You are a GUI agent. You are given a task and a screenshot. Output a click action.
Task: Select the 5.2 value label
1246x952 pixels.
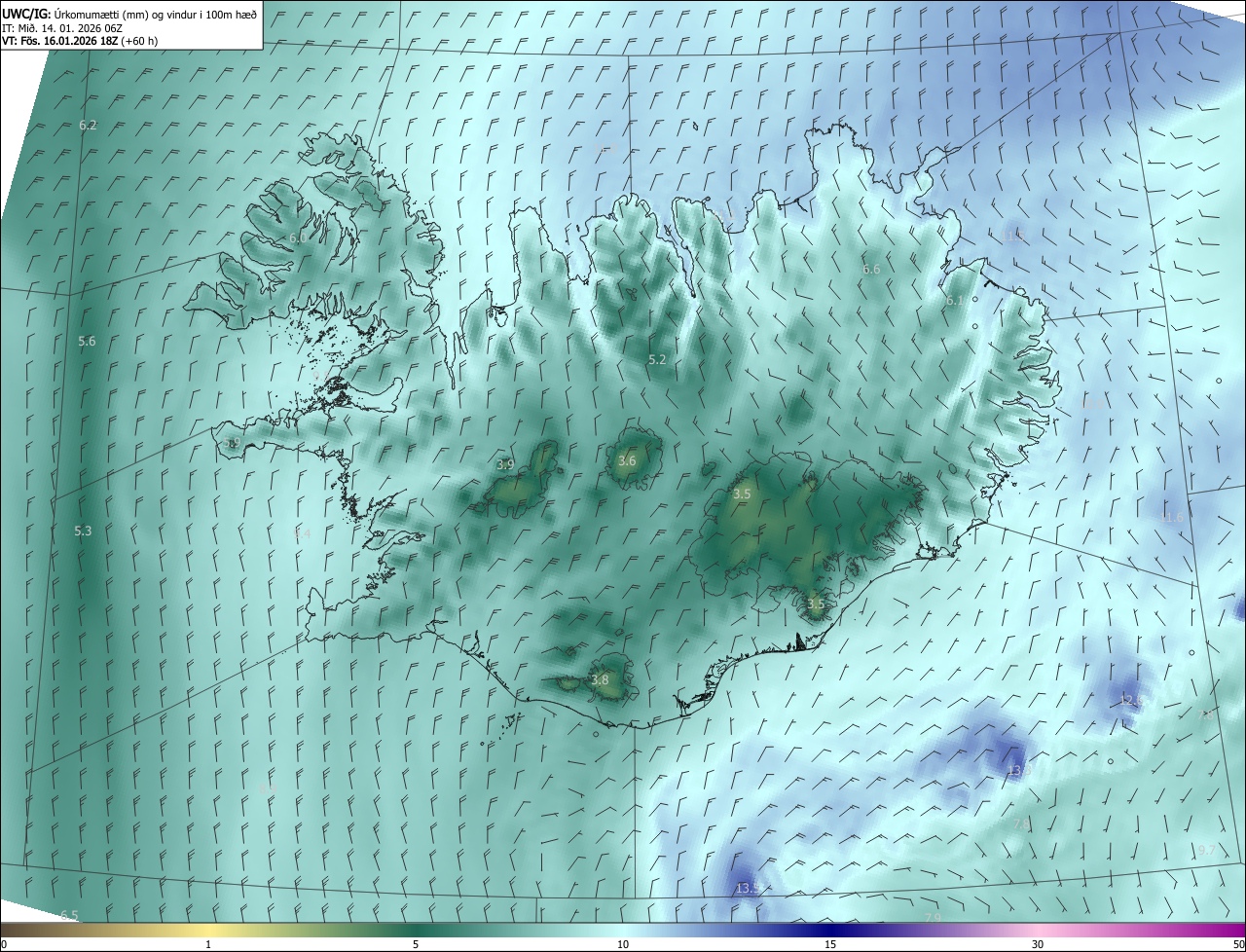[x=657, y=360]
